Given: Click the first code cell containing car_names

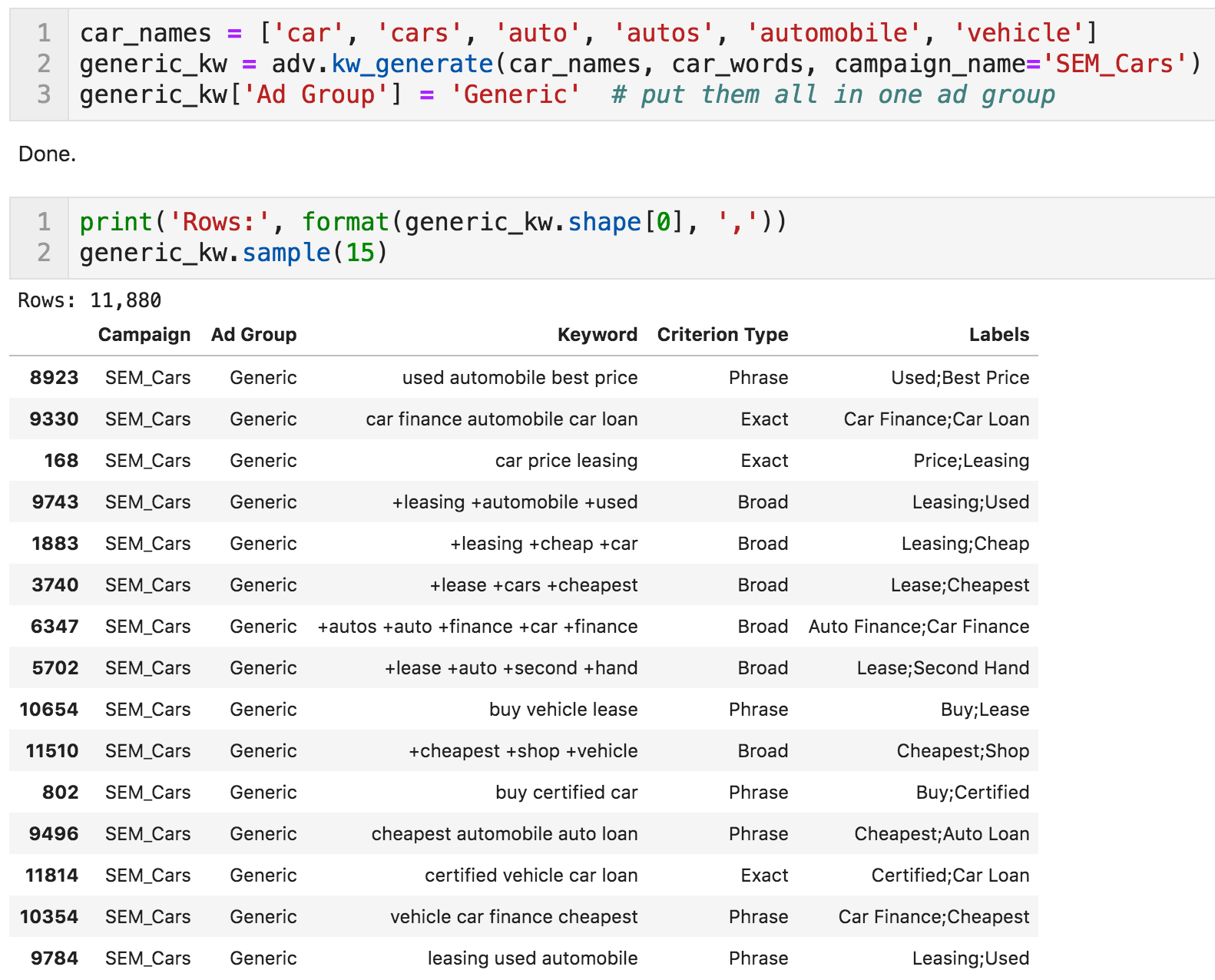Looking at the screenshot, I should coord(612,65).
